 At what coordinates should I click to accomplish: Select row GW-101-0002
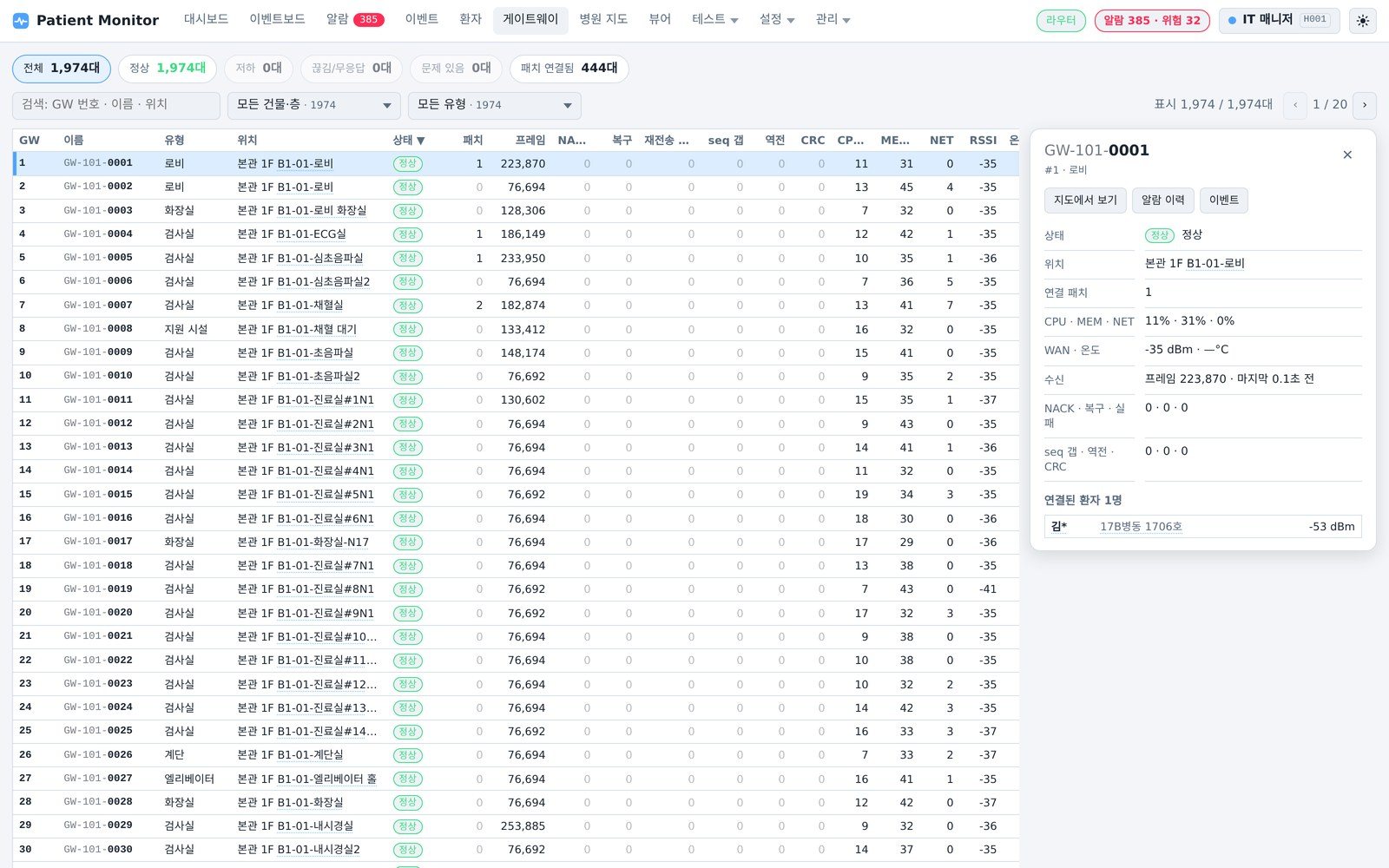point(516,187)
